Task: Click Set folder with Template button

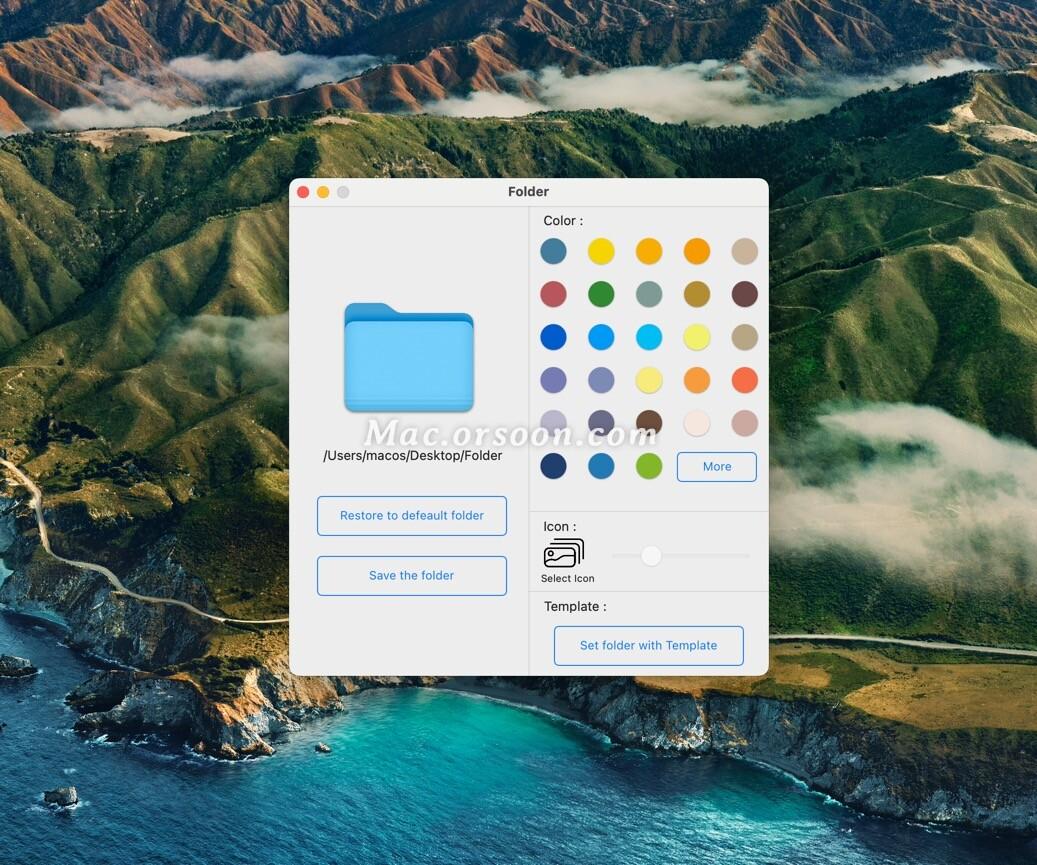Action: (649, 646)
